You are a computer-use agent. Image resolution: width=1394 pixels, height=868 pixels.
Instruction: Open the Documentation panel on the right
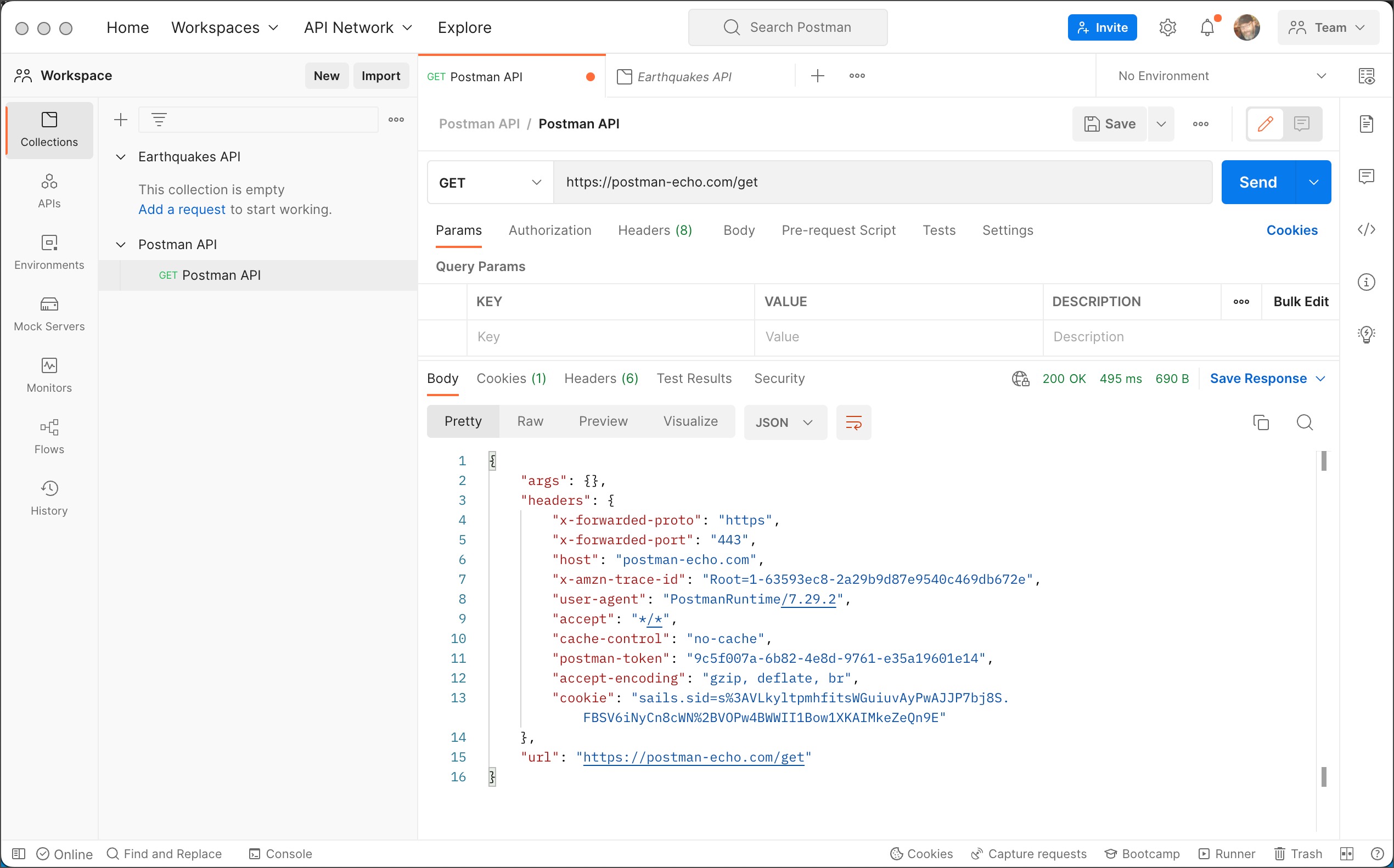[x=1367, y=123]
